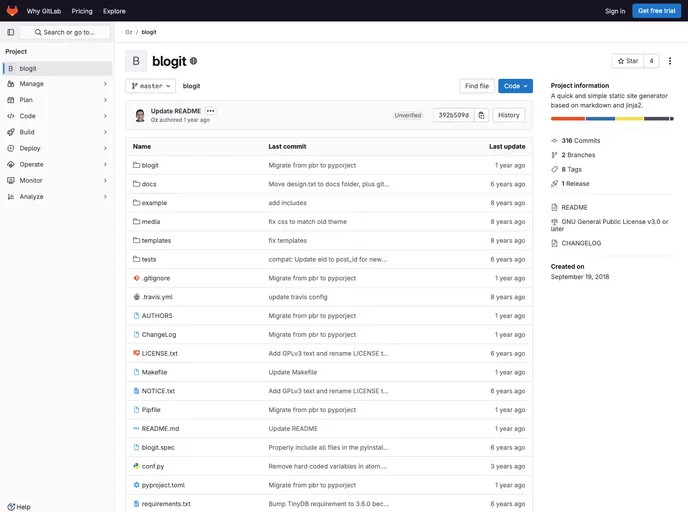Click the Find file button

point(477,86)
